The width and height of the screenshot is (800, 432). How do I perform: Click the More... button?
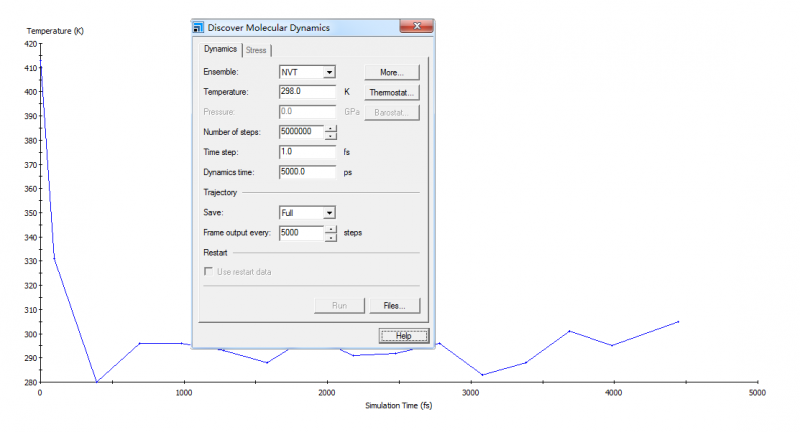point(392,72)
